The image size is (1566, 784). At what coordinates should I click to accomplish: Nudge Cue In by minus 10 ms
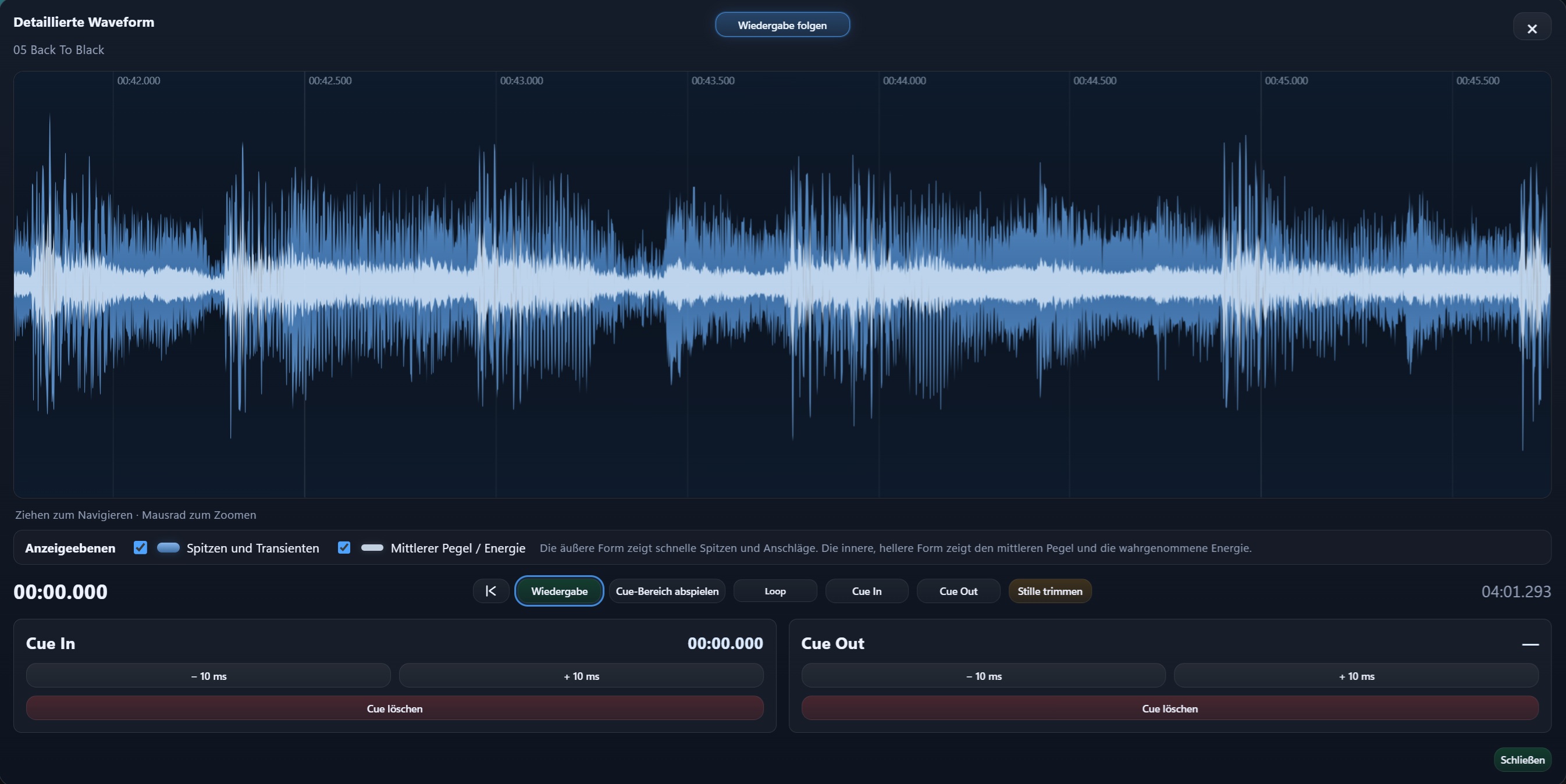[208, 676]
